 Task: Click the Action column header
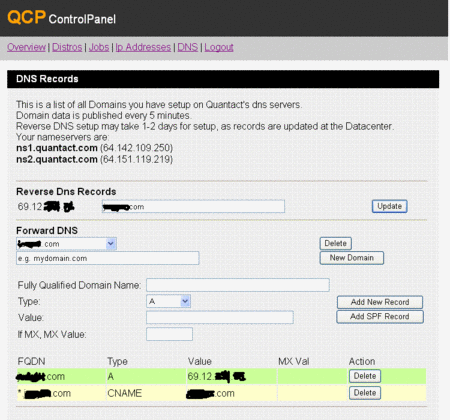click(x=362, y=361)
